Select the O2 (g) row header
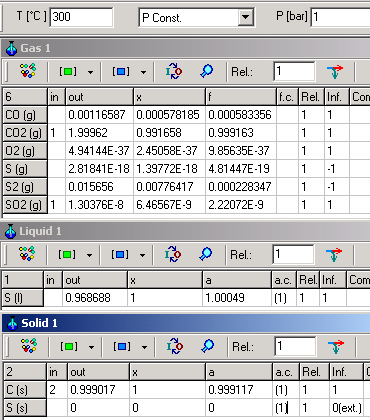 click(25, 151)
